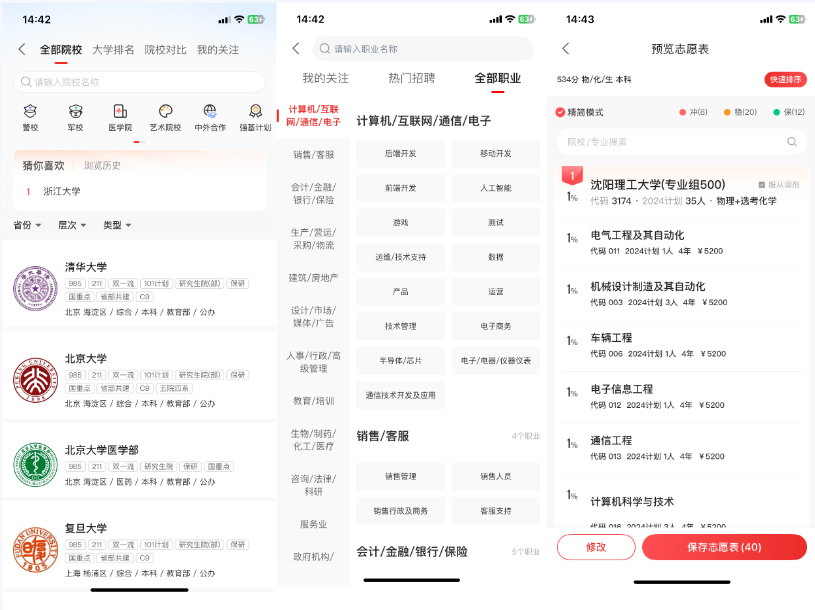Tap the back arrow beside 全部院校
The image size is (815, 610).
pyautogui.click(x=22, y=49)
